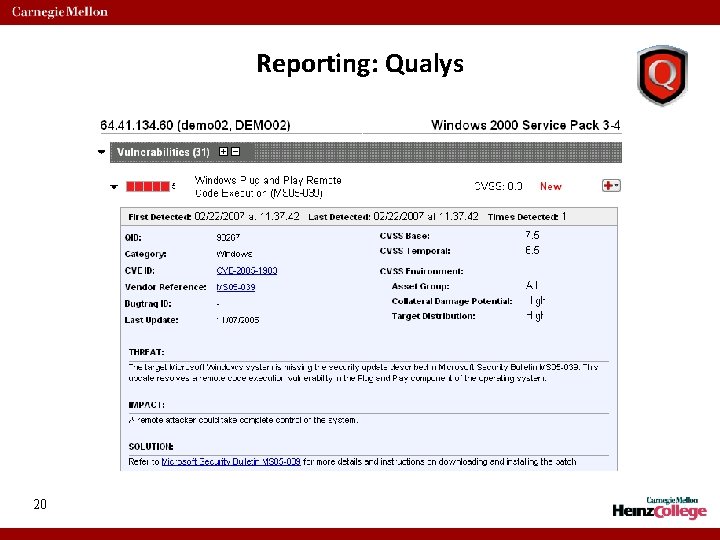The height and width of the screenshot is (540, 720).
Task: Click the slide number 20
Action: (x=40, y=504)
